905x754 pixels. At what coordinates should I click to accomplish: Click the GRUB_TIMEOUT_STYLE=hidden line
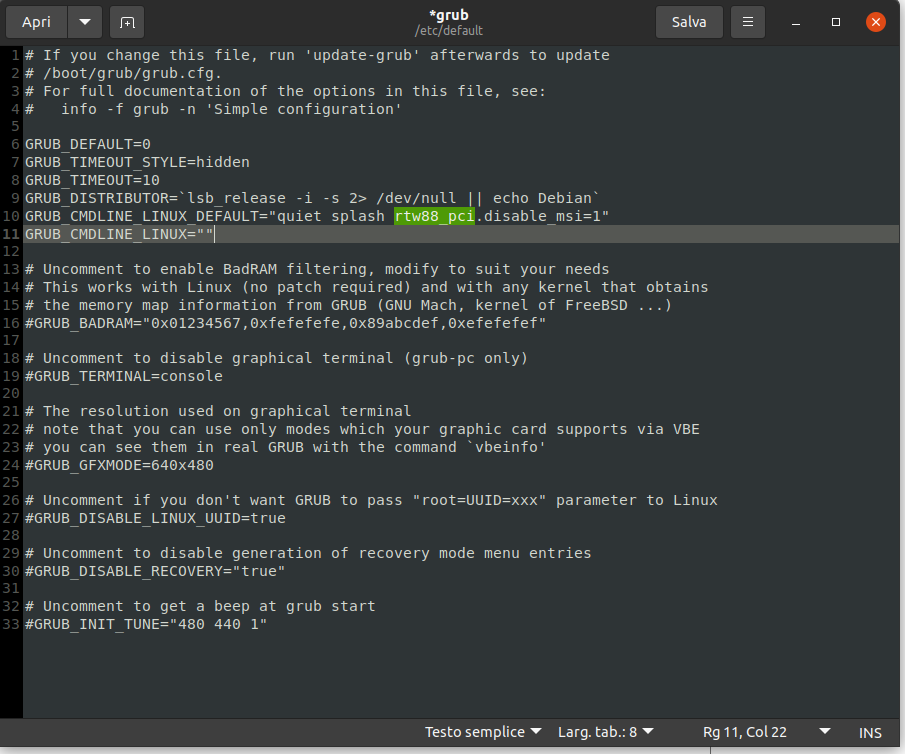tap(137, 162)
